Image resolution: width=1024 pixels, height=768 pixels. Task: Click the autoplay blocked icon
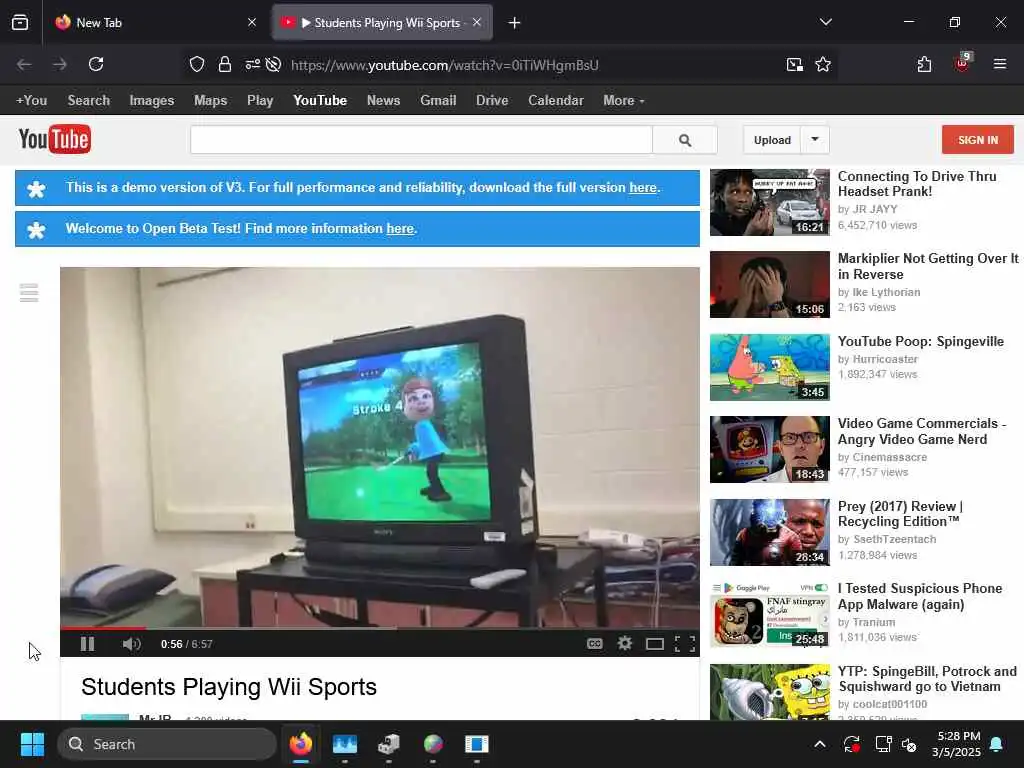click(274, 65)
